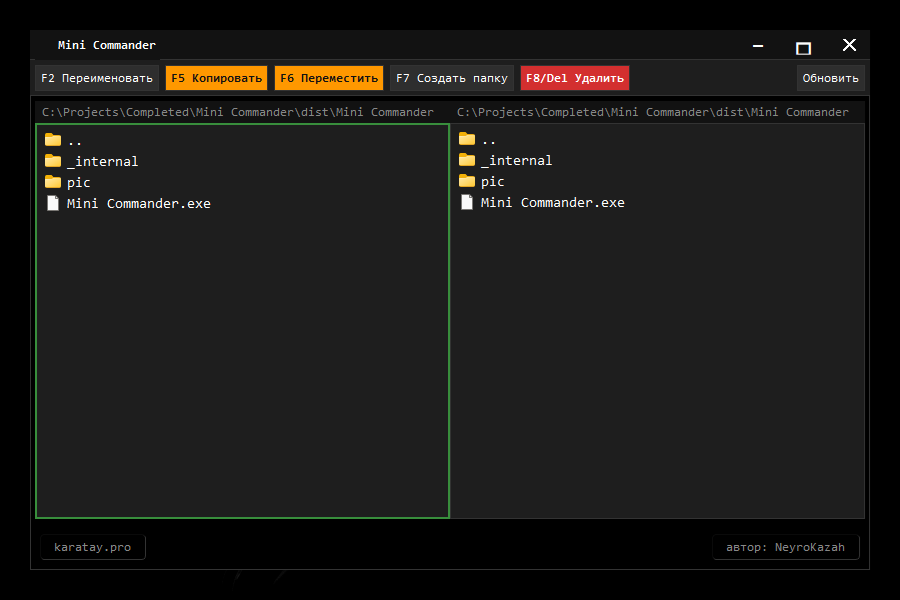Select 'Mini Commander.exe' name in right panel

click(552, 202)
